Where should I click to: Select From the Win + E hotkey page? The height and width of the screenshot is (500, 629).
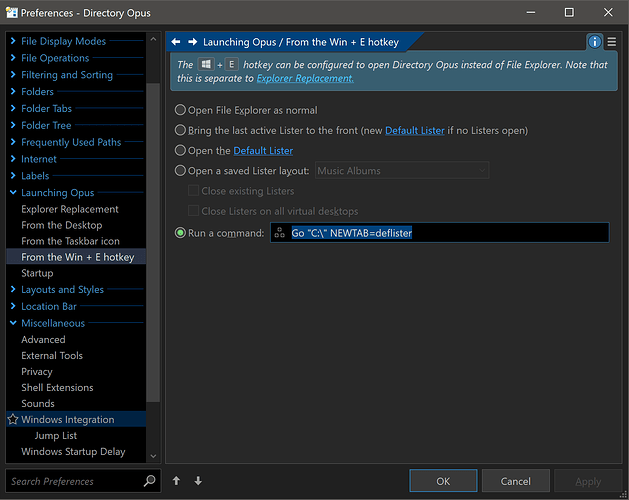[76, 257]
